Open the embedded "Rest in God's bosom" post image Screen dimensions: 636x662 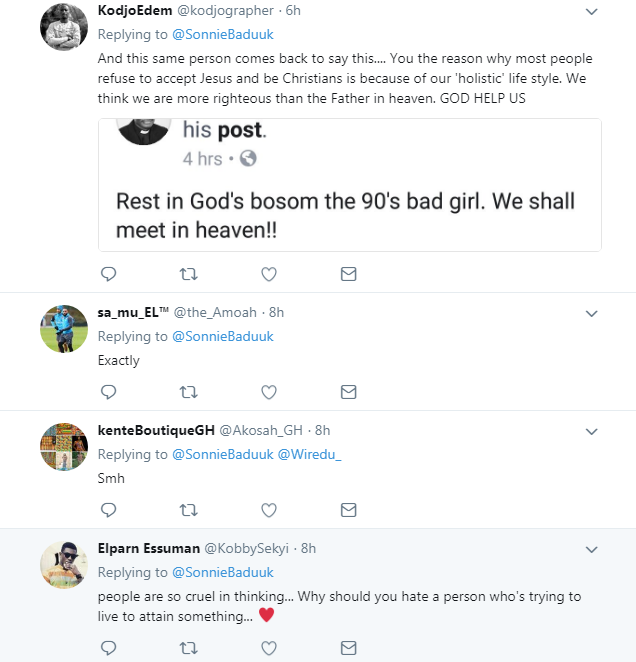(x=349, y=185)
